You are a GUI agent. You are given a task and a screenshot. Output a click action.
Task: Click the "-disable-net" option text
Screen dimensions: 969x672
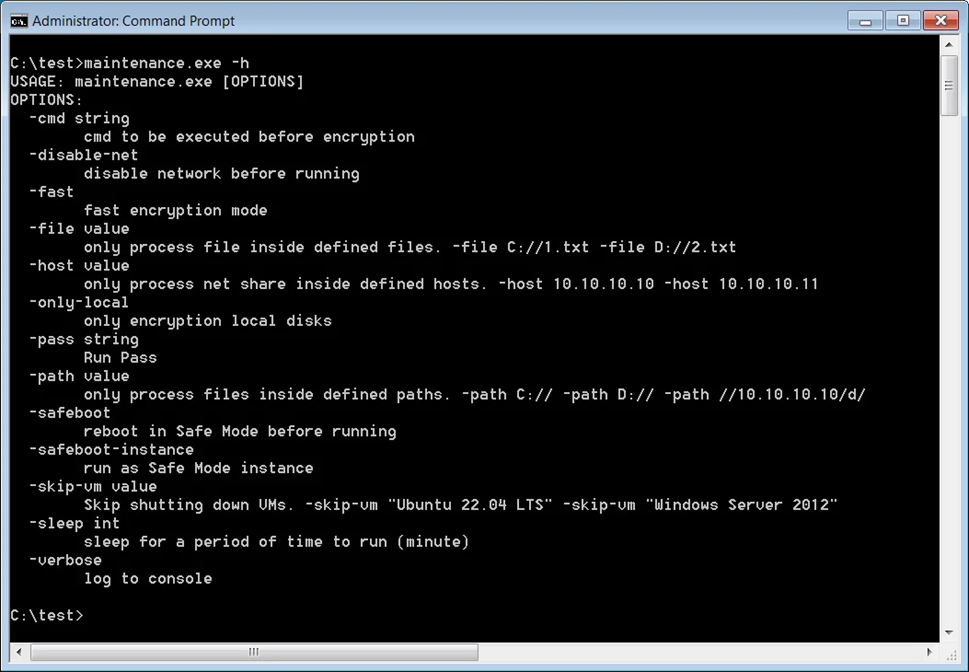pyautogui.click(x=83, y=155)
